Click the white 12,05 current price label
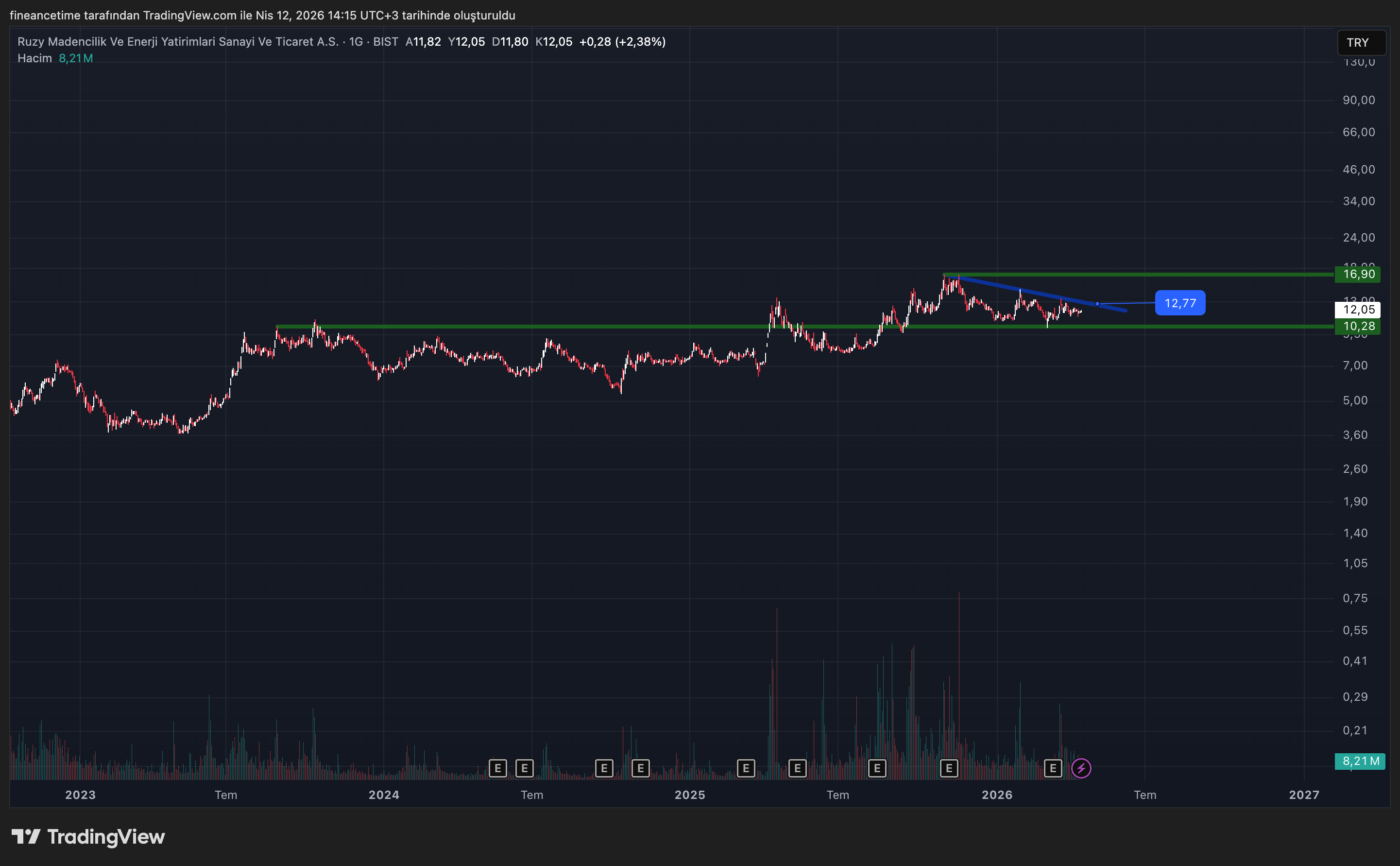This screenshot has width=1400, height=866. [1358, 310]
